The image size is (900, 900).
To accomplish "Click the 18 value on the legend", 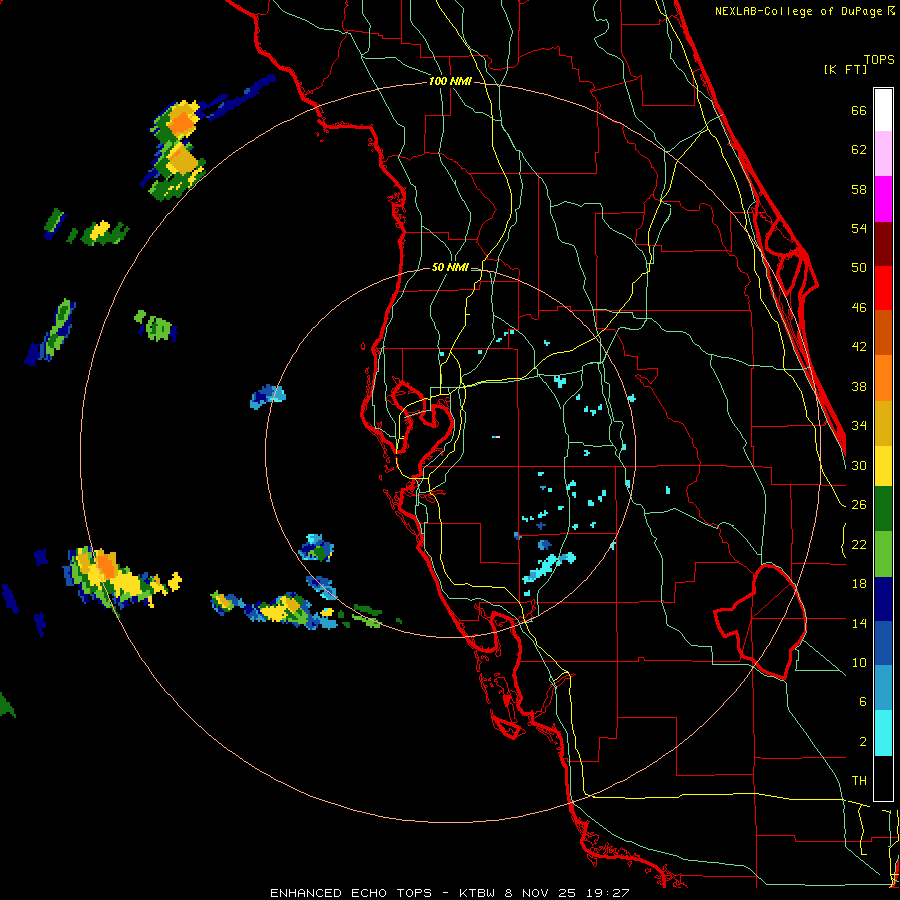I will (x=859, y=584).
